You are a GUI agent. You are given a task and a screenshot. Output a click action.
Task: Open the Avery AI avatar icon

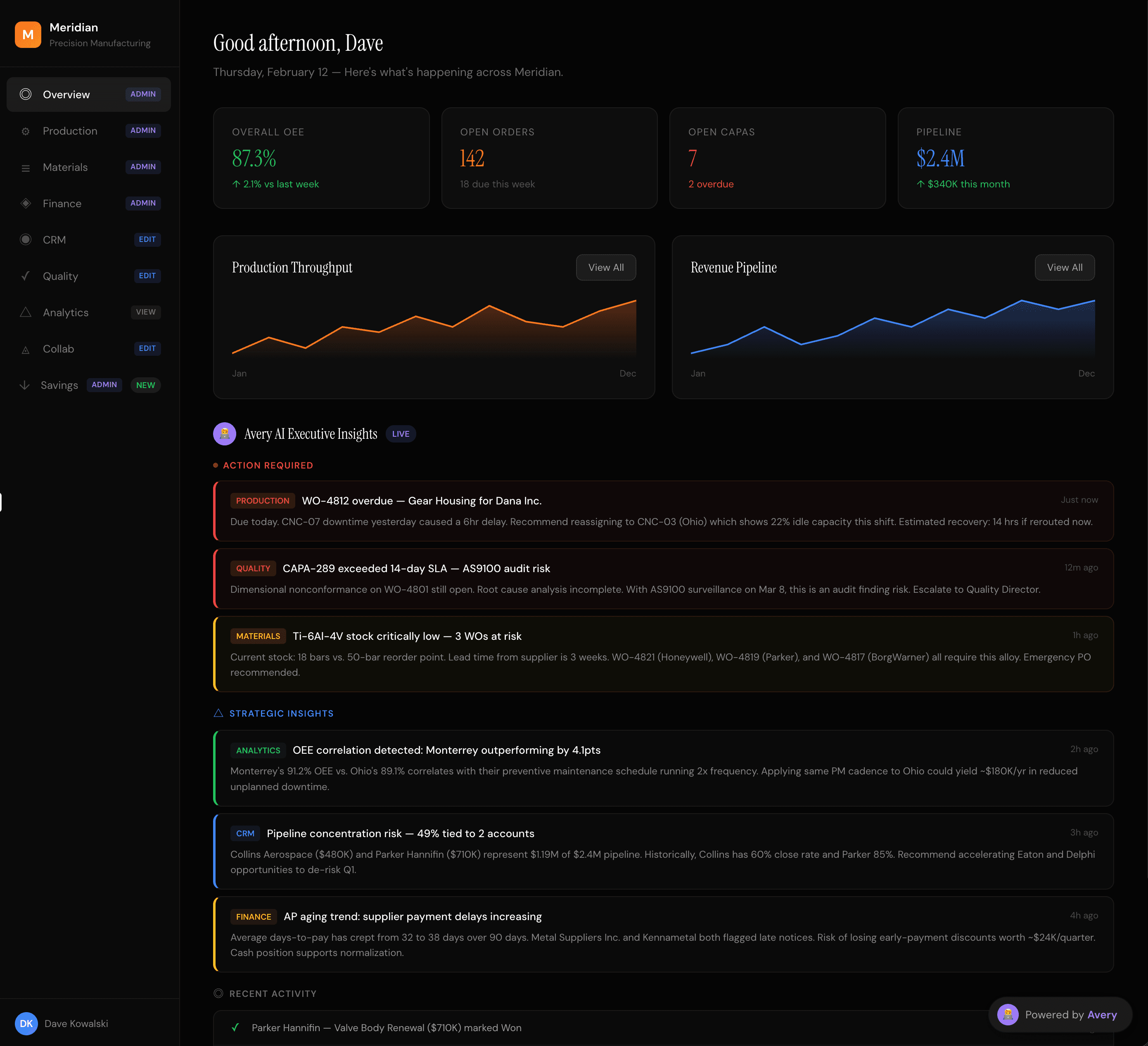(224, 434)
